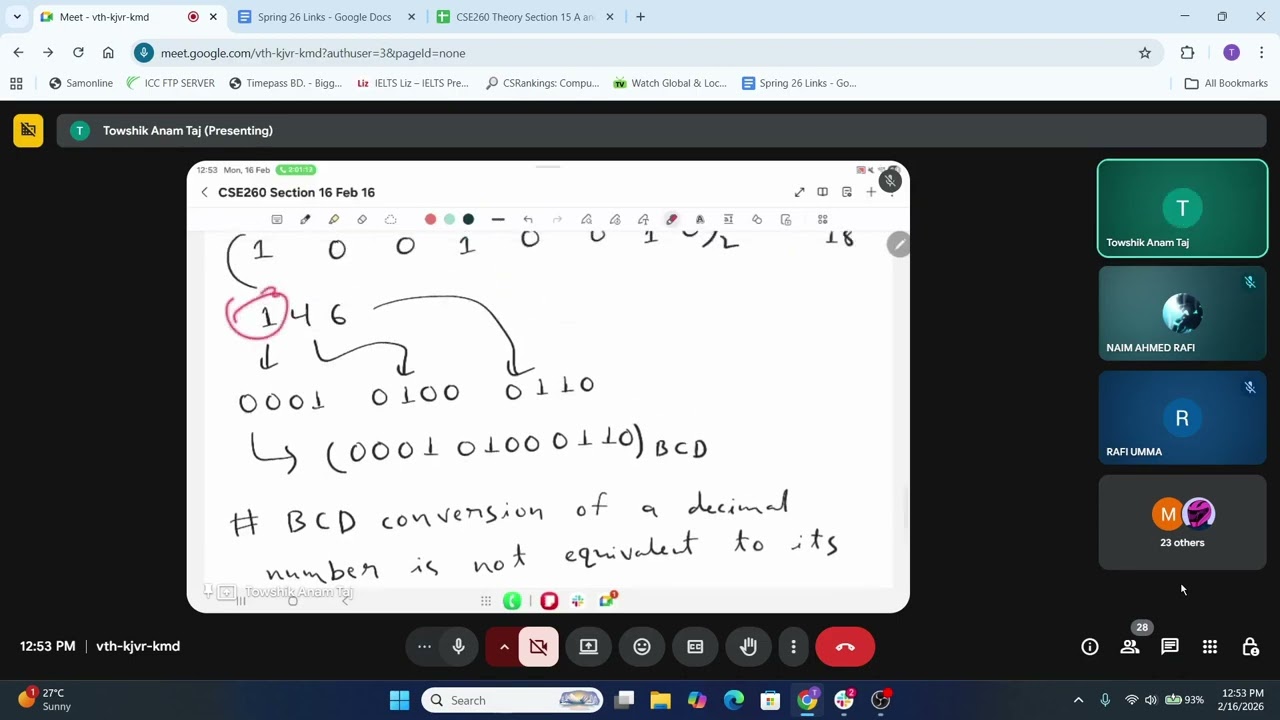The width and height of the screenshot is (1280, 720).
Task: Show hidden system tray icons
Action: (1078, 700)
